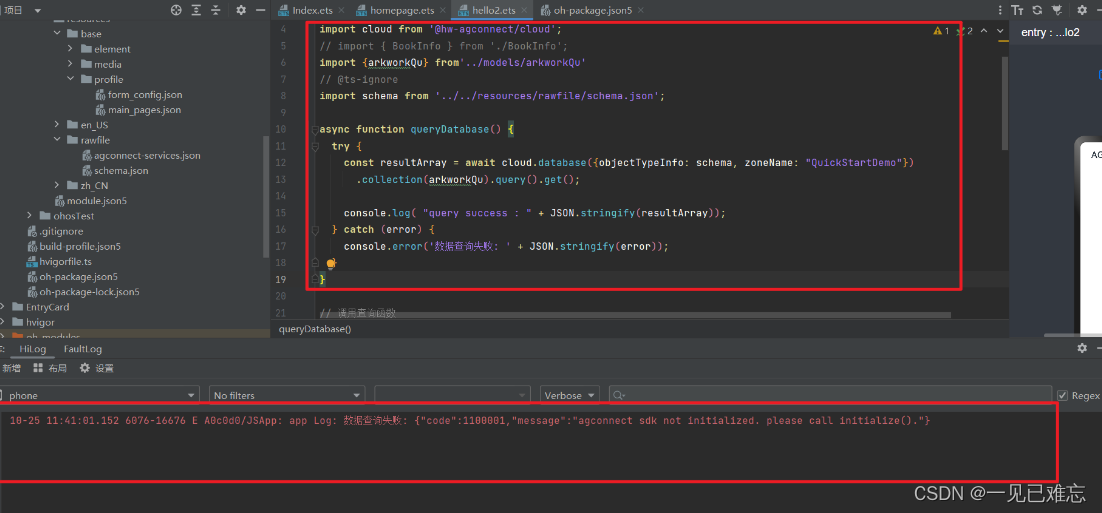Go to next highlighted error arrow

tap(998, 31)
